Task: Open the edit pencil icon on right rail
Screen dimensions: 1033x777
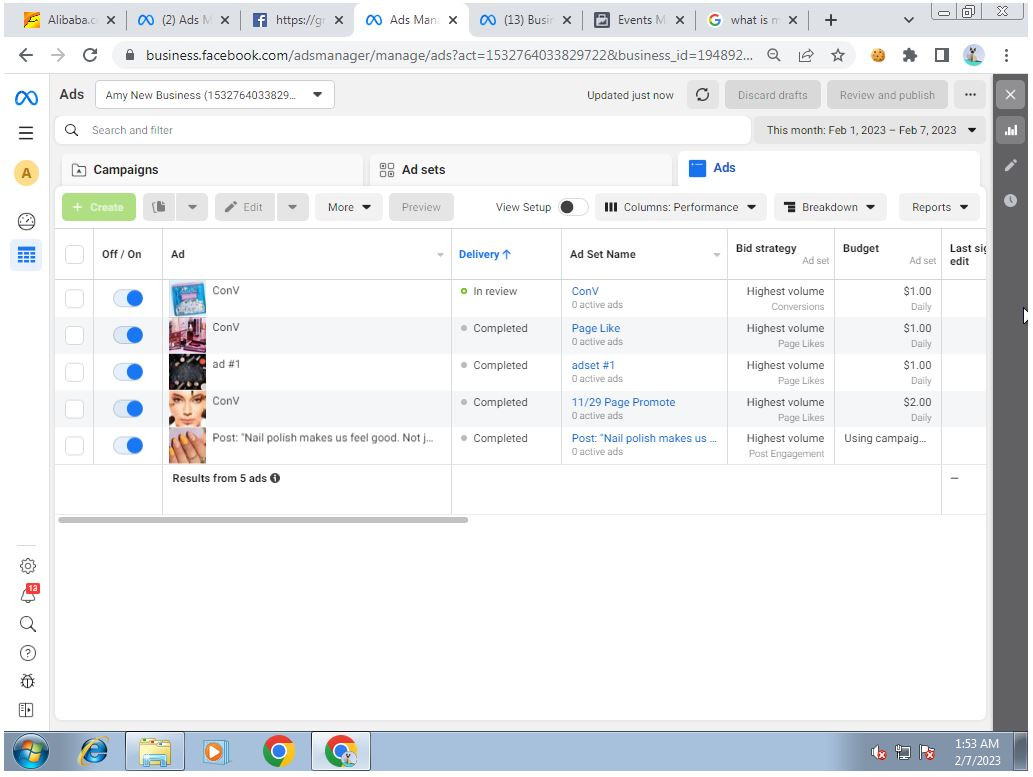Action: pos(1011,165)
